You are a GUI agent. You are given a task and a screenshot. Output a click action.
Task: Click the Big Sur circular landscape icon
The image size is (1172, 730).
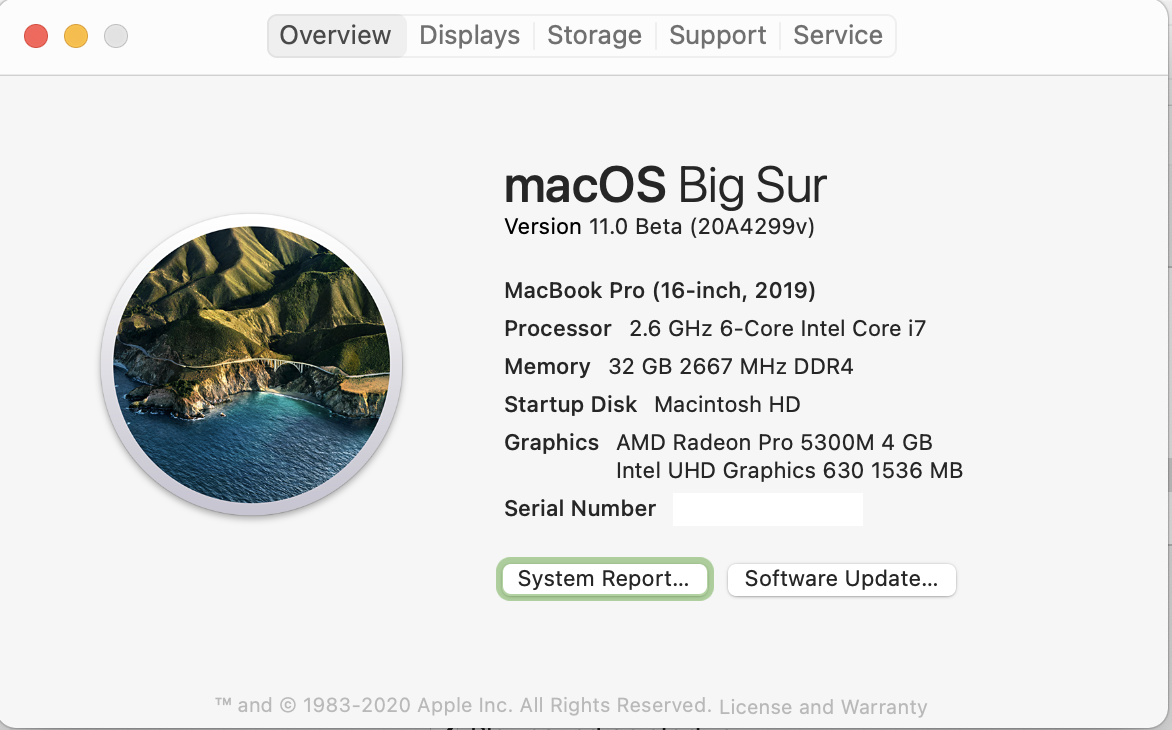click(252, 365)
